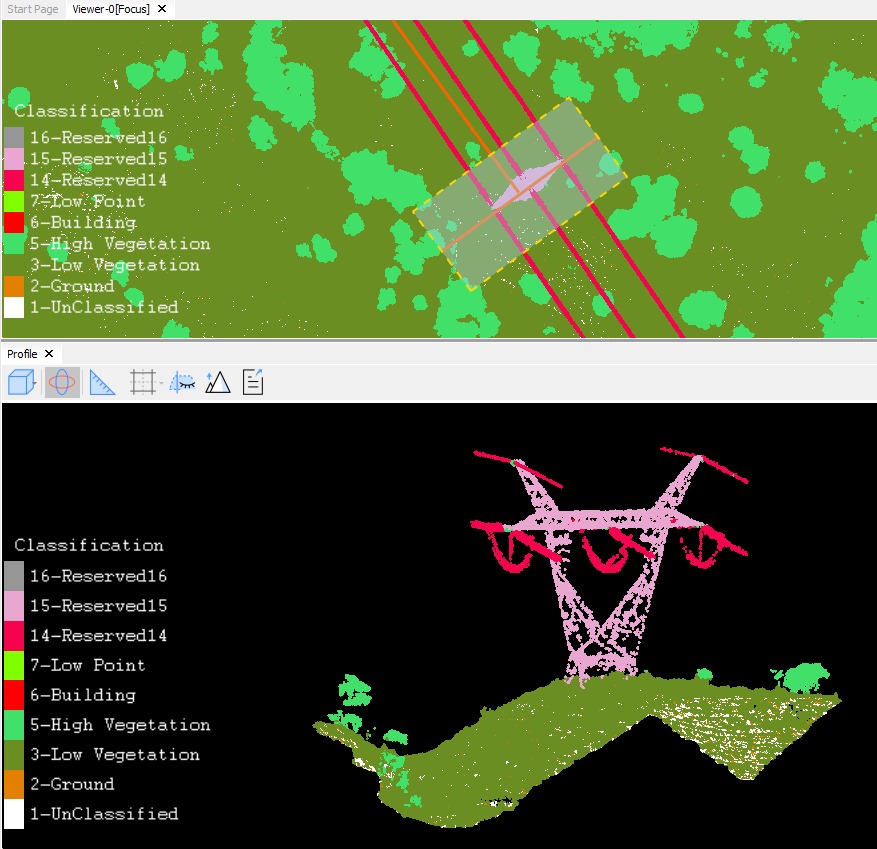Screen dimensions: 877x849
Task: Click the hide points by side icon
Action: tap(182, 383)
